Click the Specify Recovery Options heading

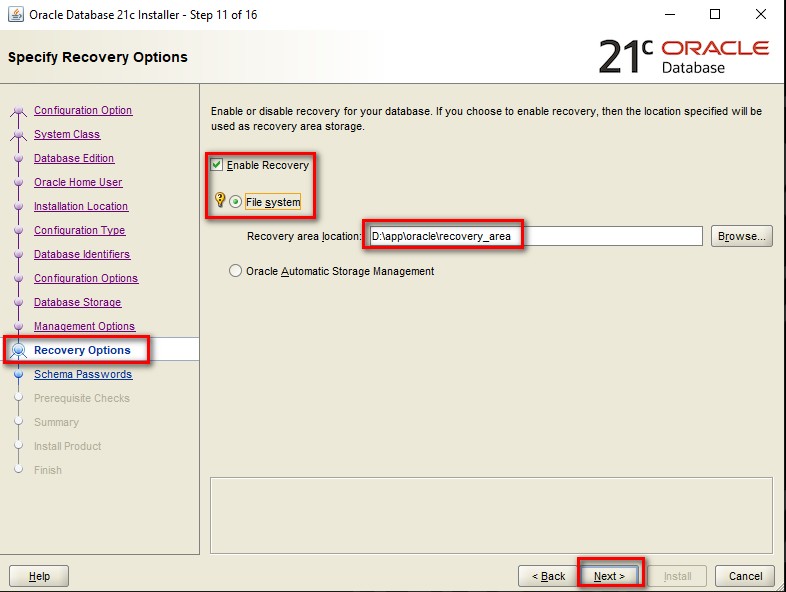tap(98, 57)
